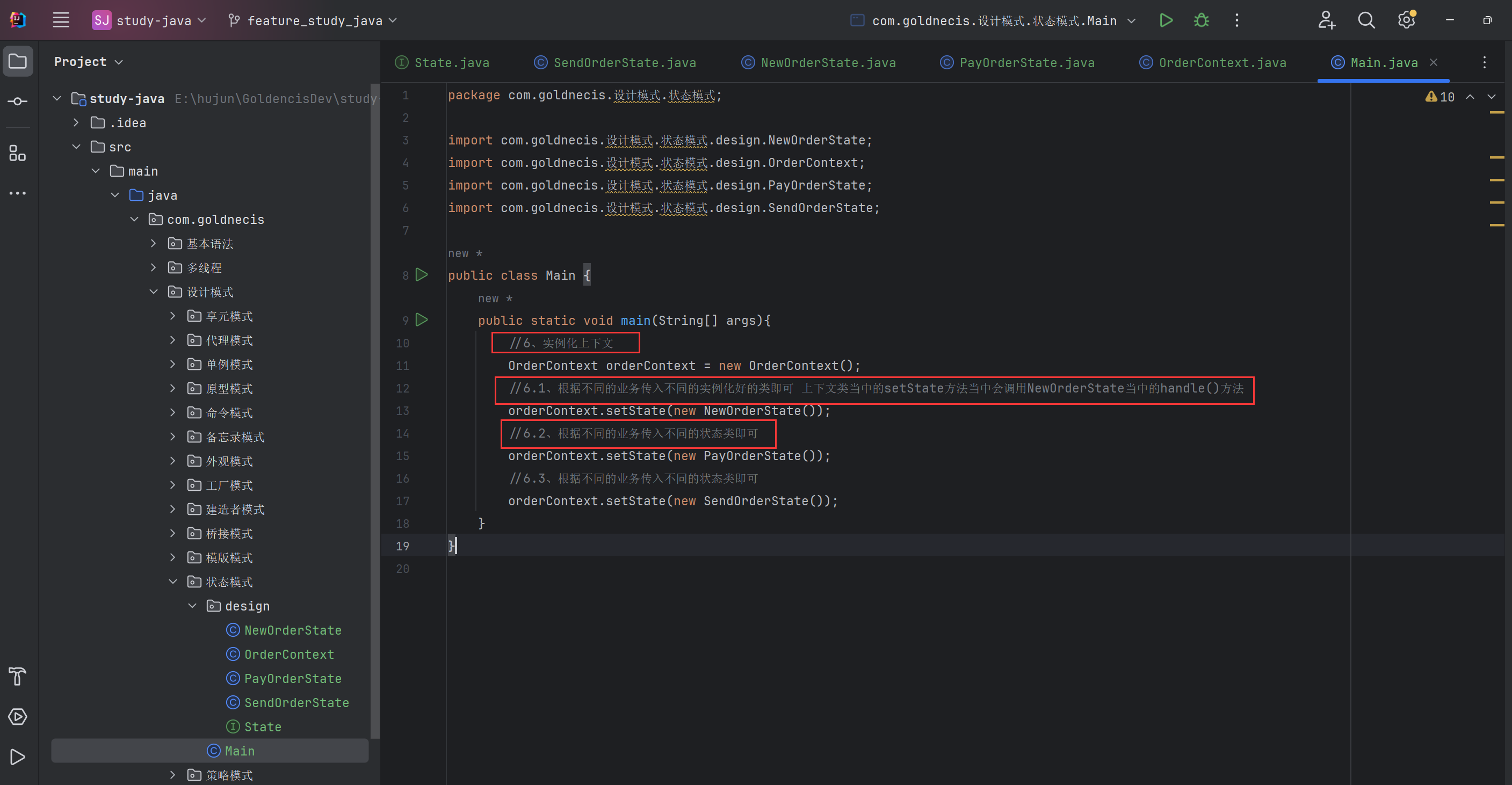Switch to the PayOrderState.java tab
1512x785 pixels.
point(1017,62)
